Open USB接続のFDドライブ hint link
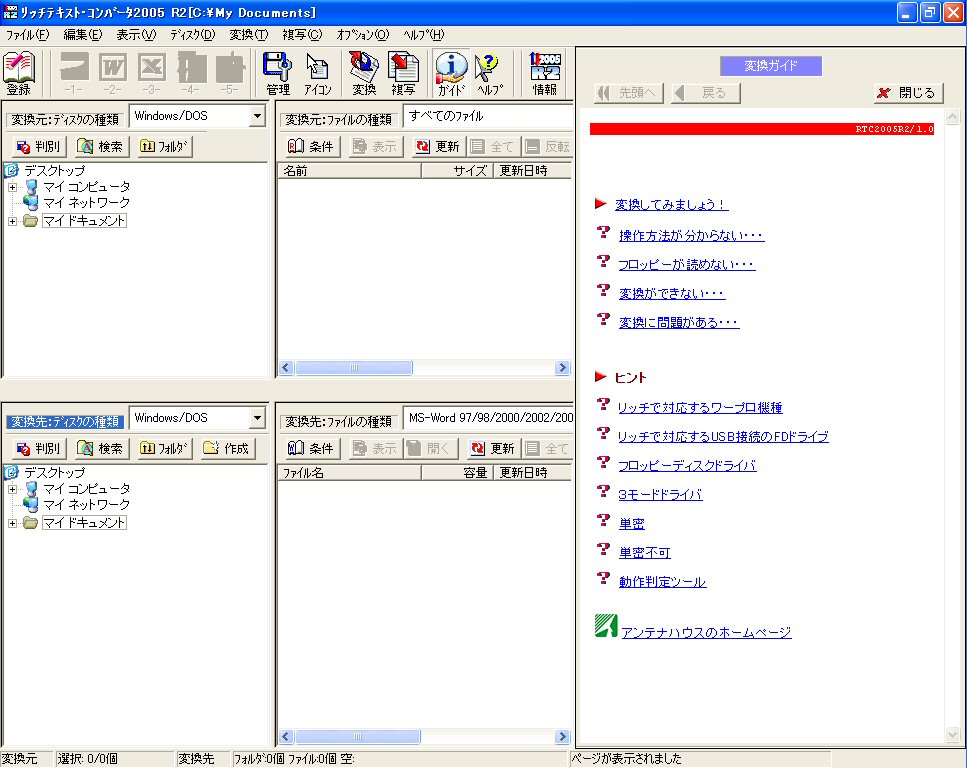Viewport: 967px width, 768px height. click(723, 437)
